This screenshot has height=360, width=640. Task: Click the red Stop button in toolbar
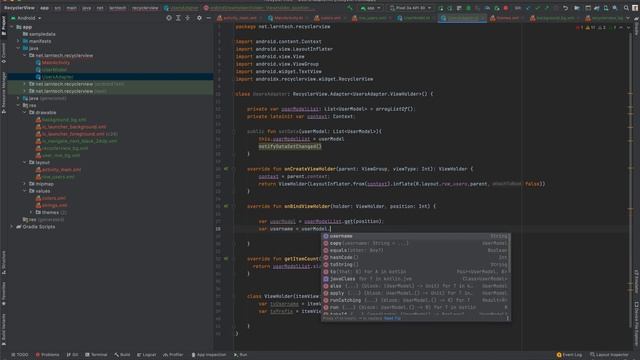(506, 8)
